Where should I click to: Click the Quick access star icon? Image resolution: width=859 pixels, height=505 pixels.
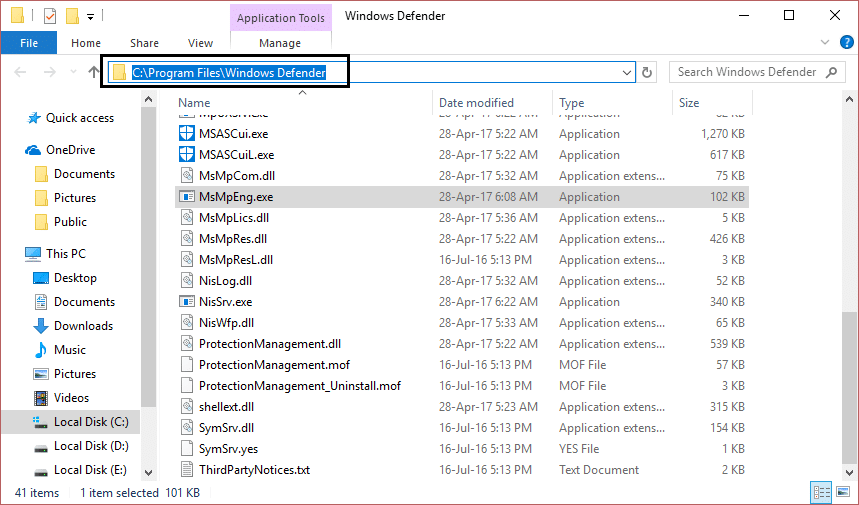pos(34,118)
